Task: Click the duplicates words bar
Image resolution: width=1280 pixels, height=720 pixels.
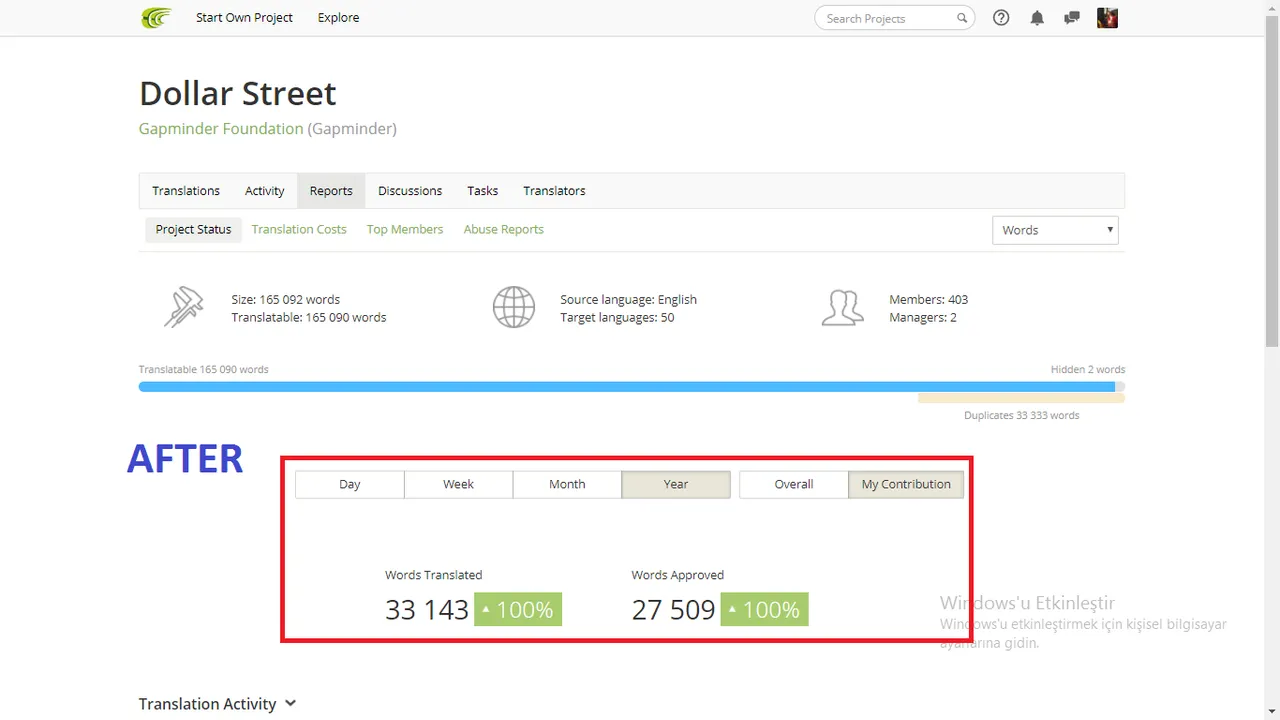Action: (x=1021, y=398)
